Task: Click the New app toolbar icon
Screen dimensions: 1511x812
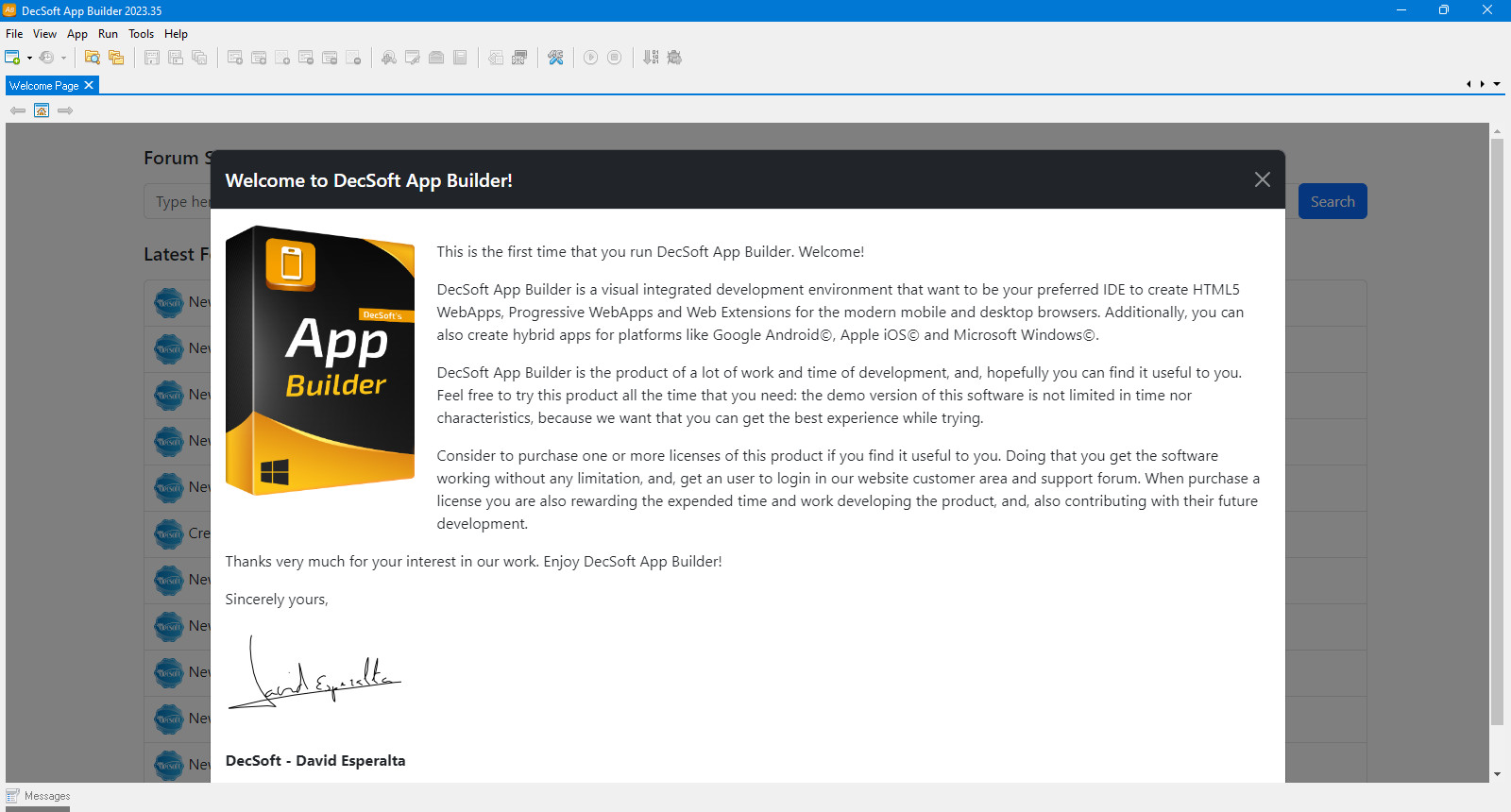Action: click(x=12, y=58)
